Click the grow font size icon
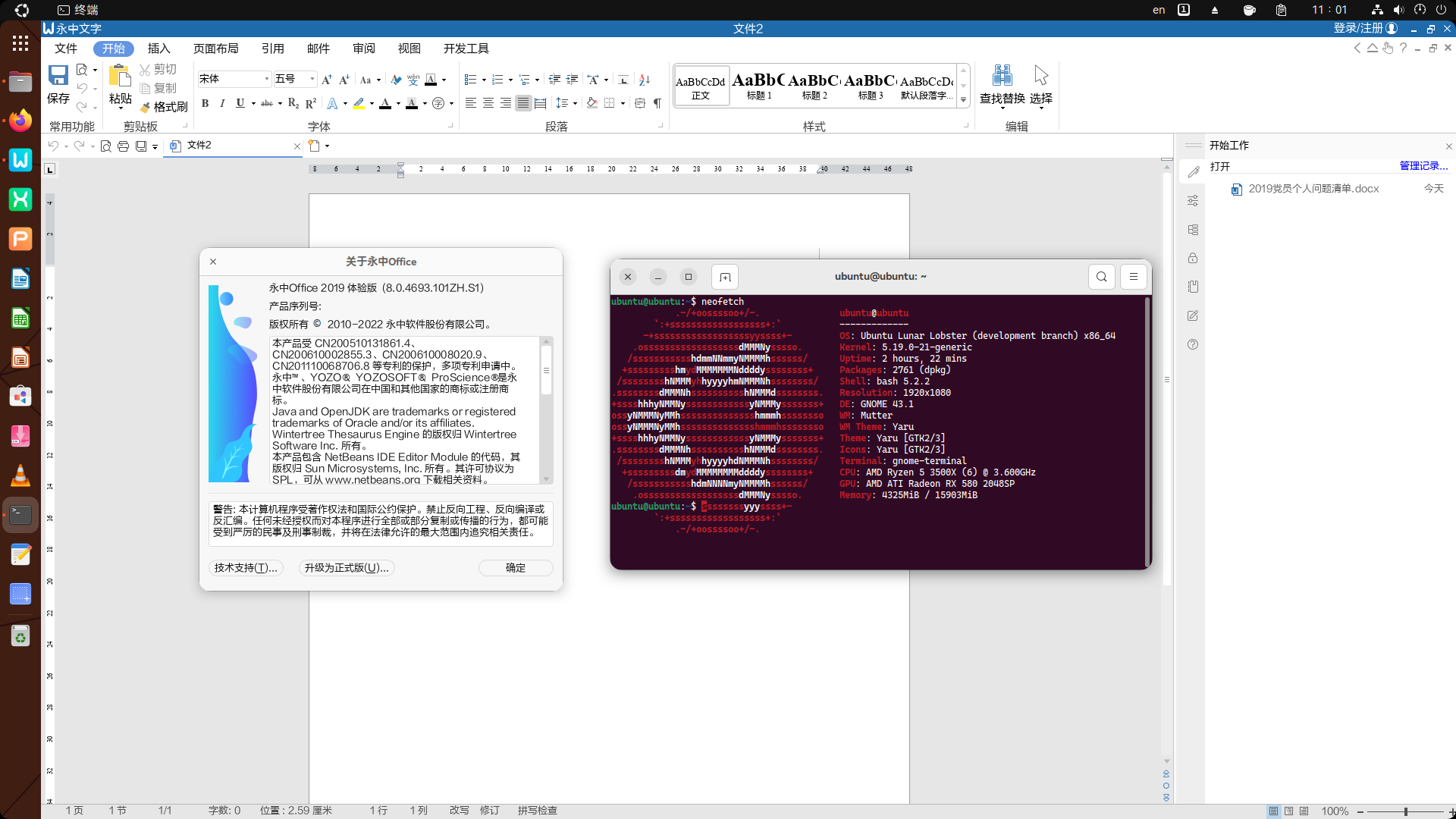 point(327,80)
